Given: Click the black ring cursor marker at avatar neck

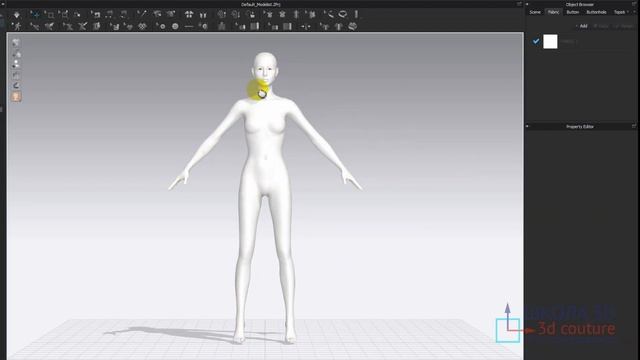Looking at the screenshot, I should coord(262,94).
